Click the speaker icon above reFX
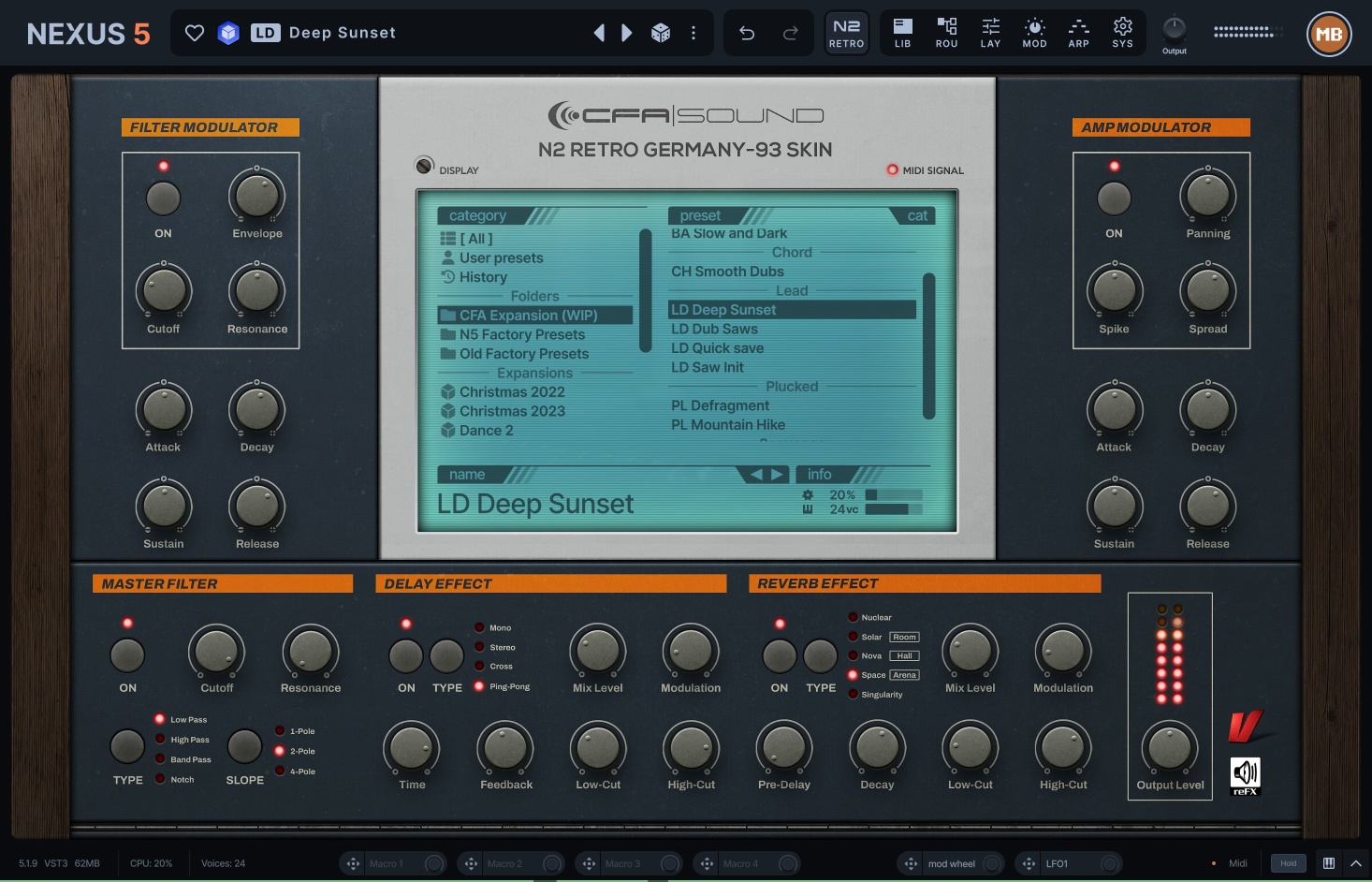The image size is (1372, 882). (x=1245, y=773)
